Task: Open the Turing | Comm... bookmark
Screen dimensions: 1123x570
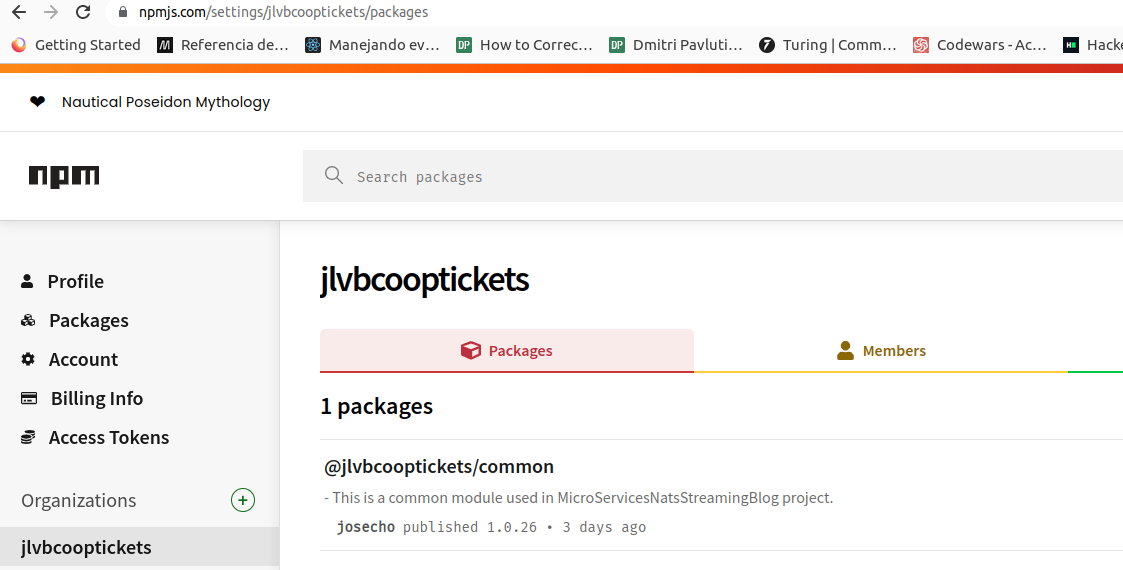Action: coord(827,45)
